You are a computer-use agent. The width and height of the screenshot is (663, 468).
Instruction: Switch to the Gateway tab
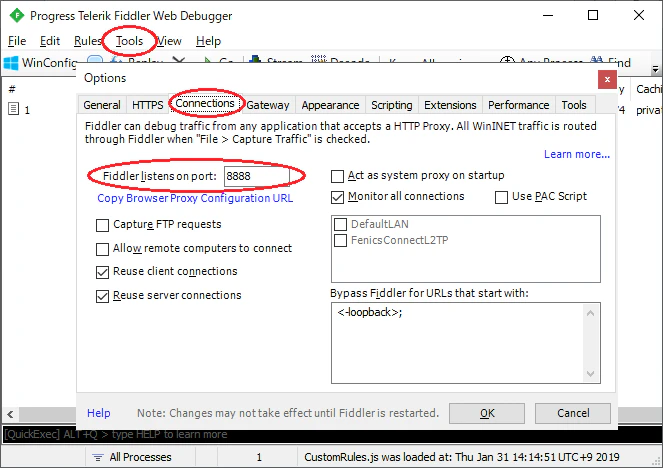[268, 105]
